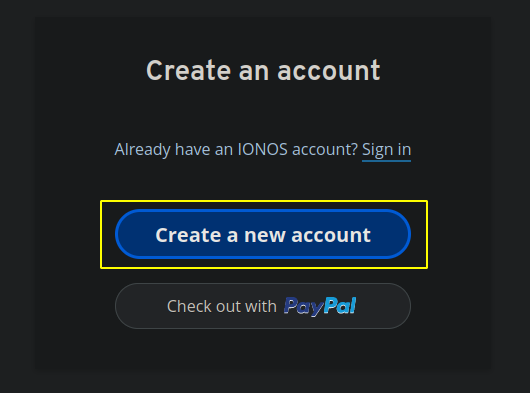Open Sign in for existing IONOS account

pyautogui.click(x=386, y=150)
